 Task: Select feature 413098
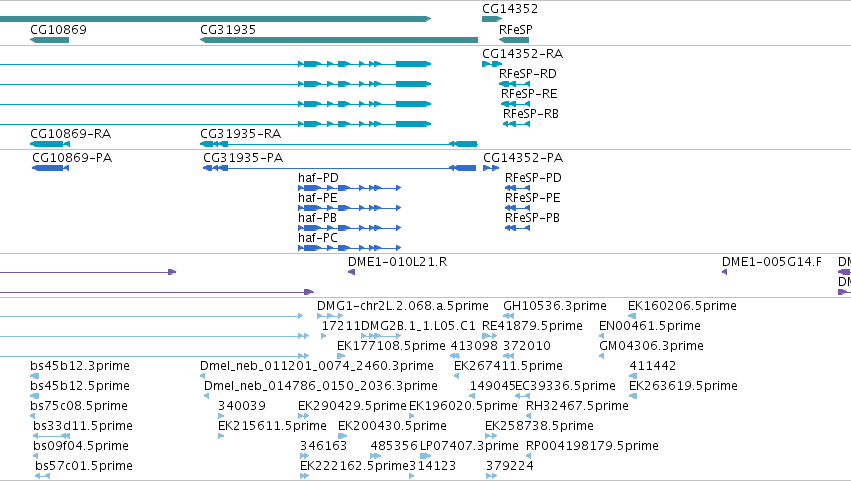(455, 356)
